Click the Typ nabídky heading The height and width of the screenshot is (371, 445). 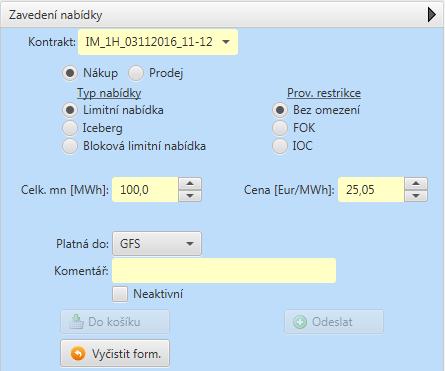click(109, 93)
